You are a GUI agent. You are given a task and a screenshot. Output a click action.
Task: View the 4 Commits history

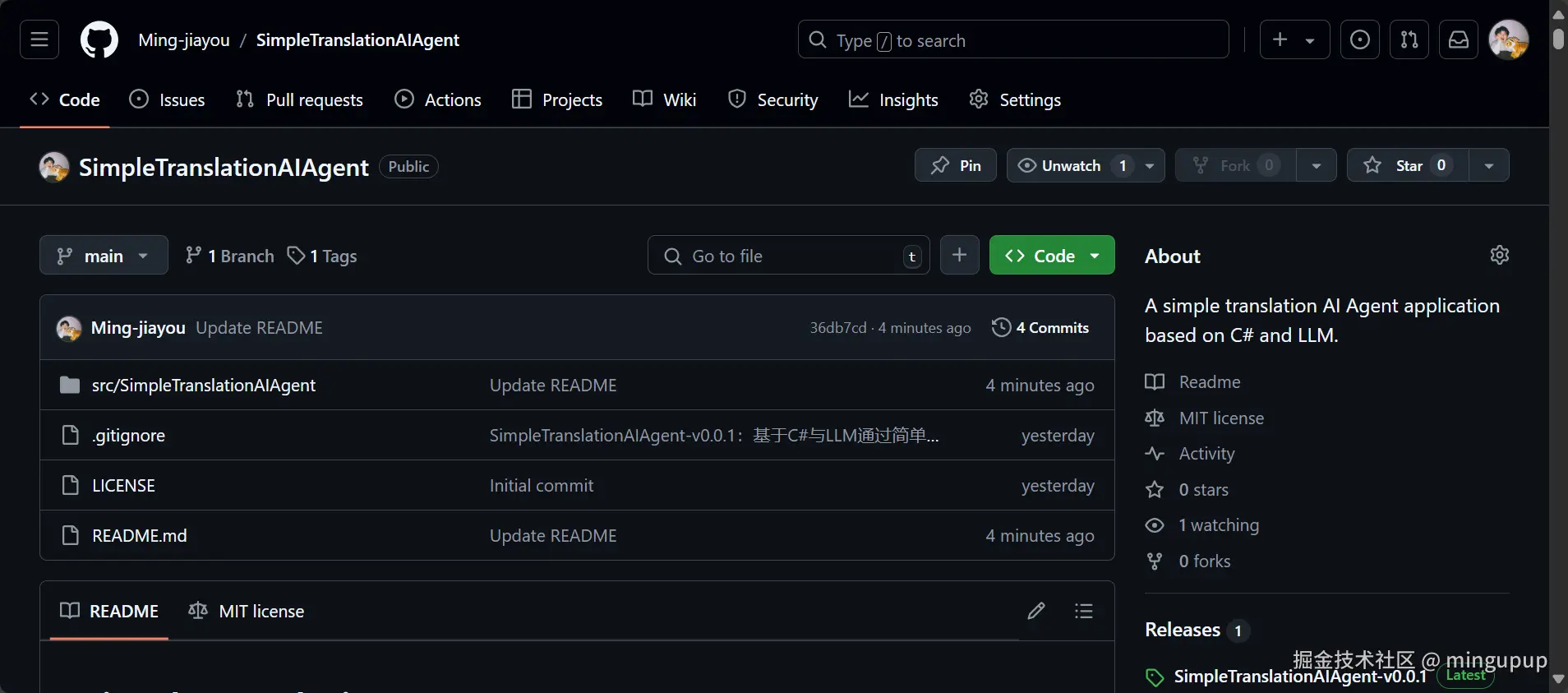click(x=1040, y=327)
